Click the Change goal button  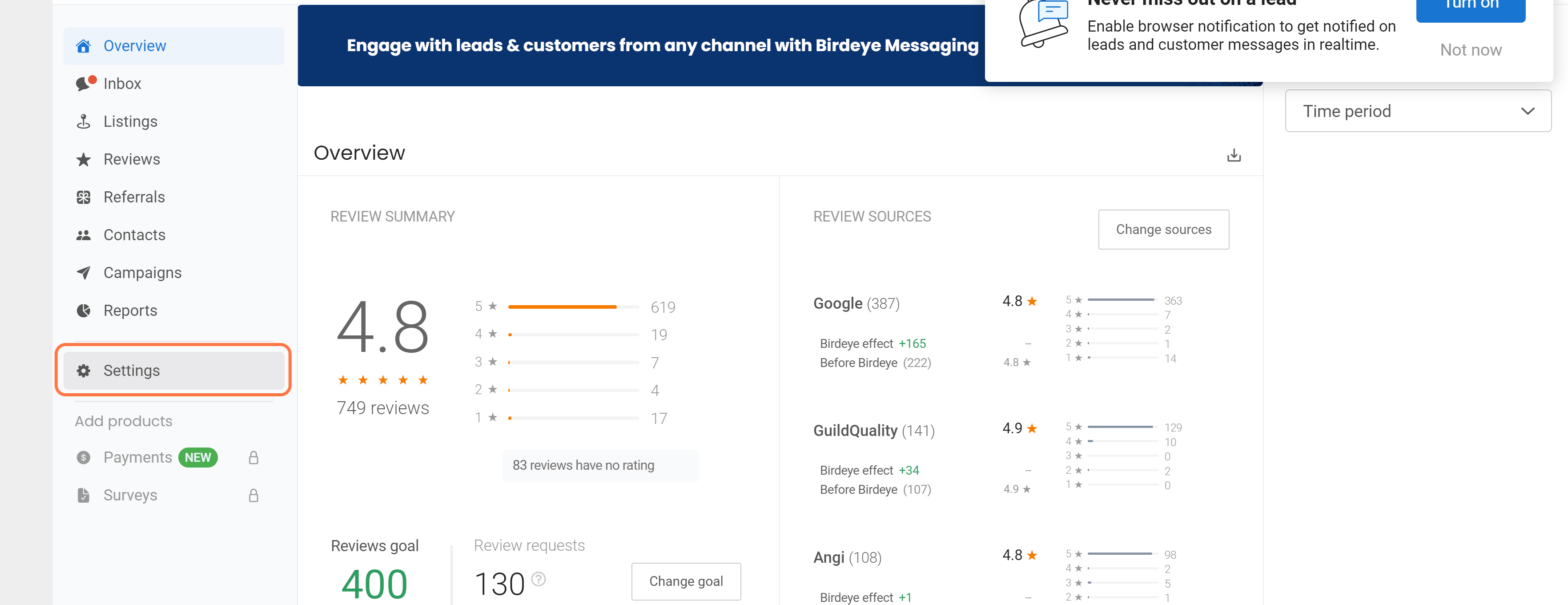685,581
